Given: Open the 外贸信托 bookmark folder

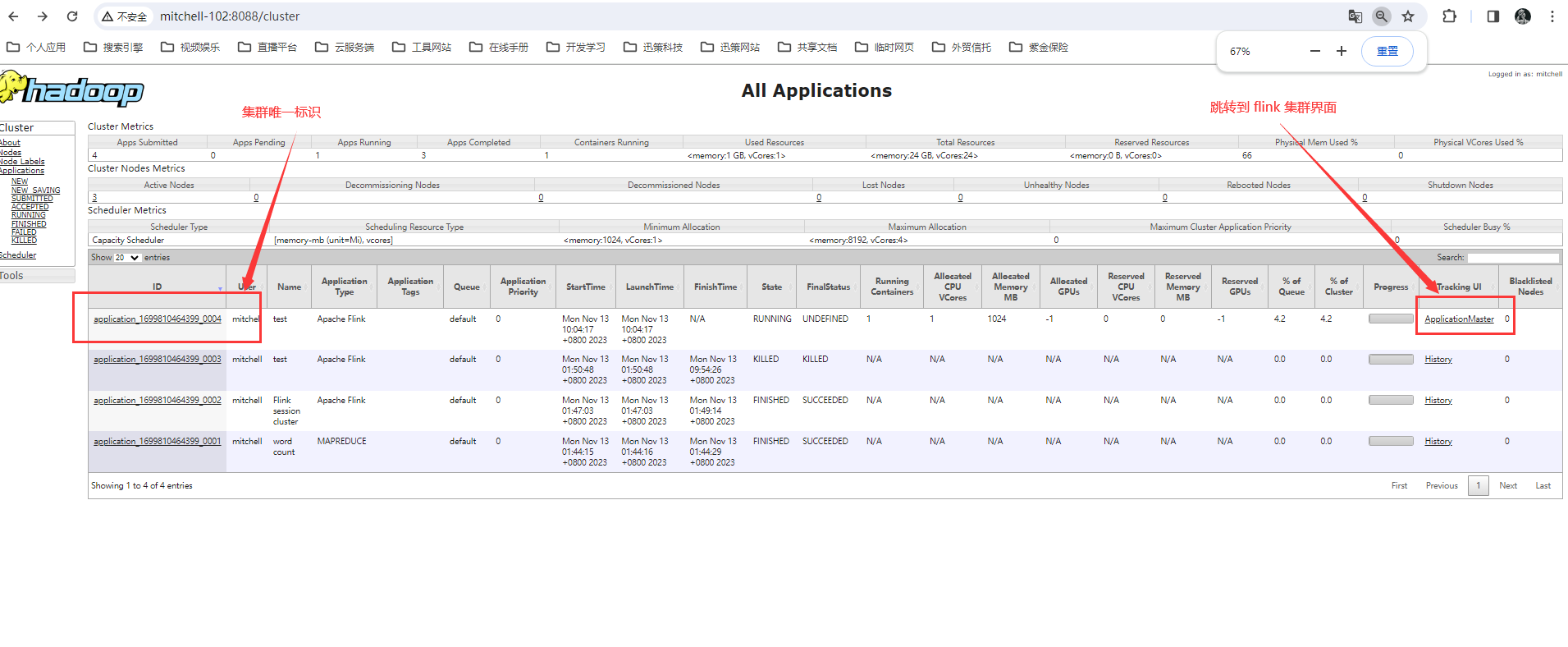Looking at the screenshot, I should [962, 47].
